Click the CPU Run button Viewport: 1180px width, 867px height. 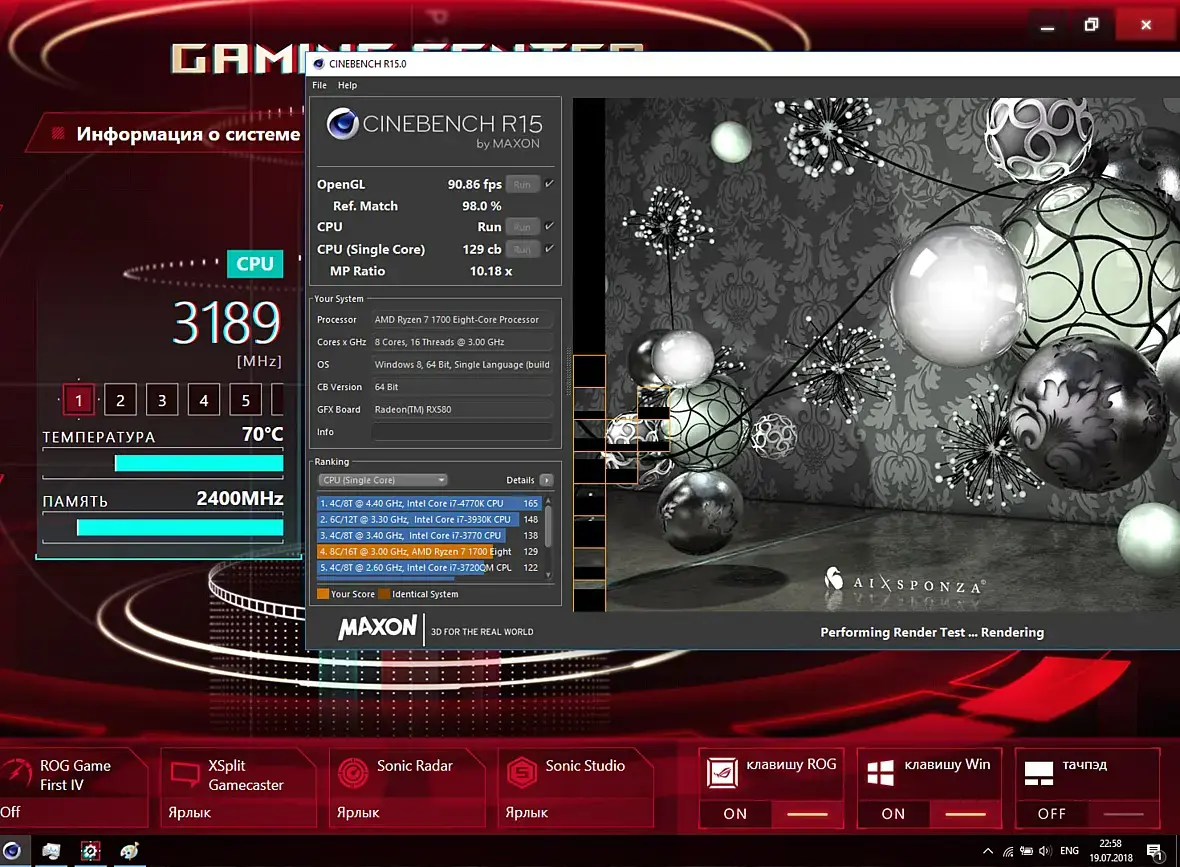point(522,227)
